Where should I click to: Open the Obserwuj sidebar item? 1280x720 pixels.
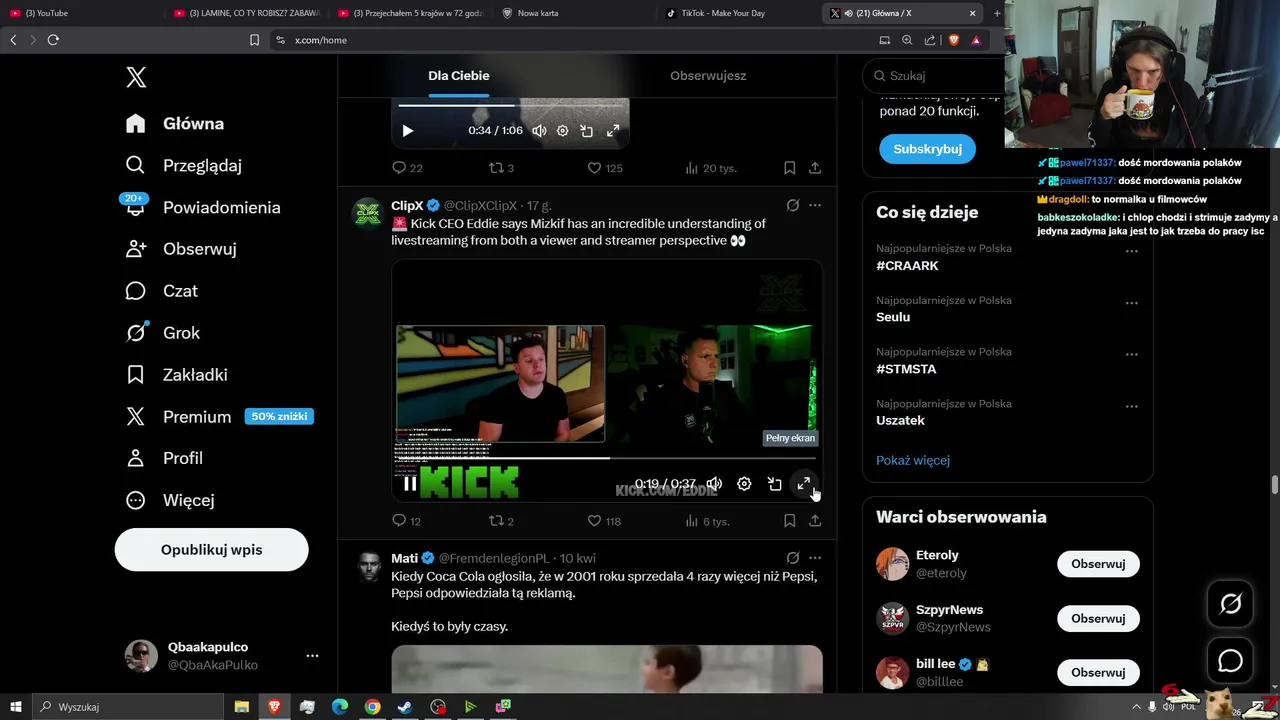(183, 249)
